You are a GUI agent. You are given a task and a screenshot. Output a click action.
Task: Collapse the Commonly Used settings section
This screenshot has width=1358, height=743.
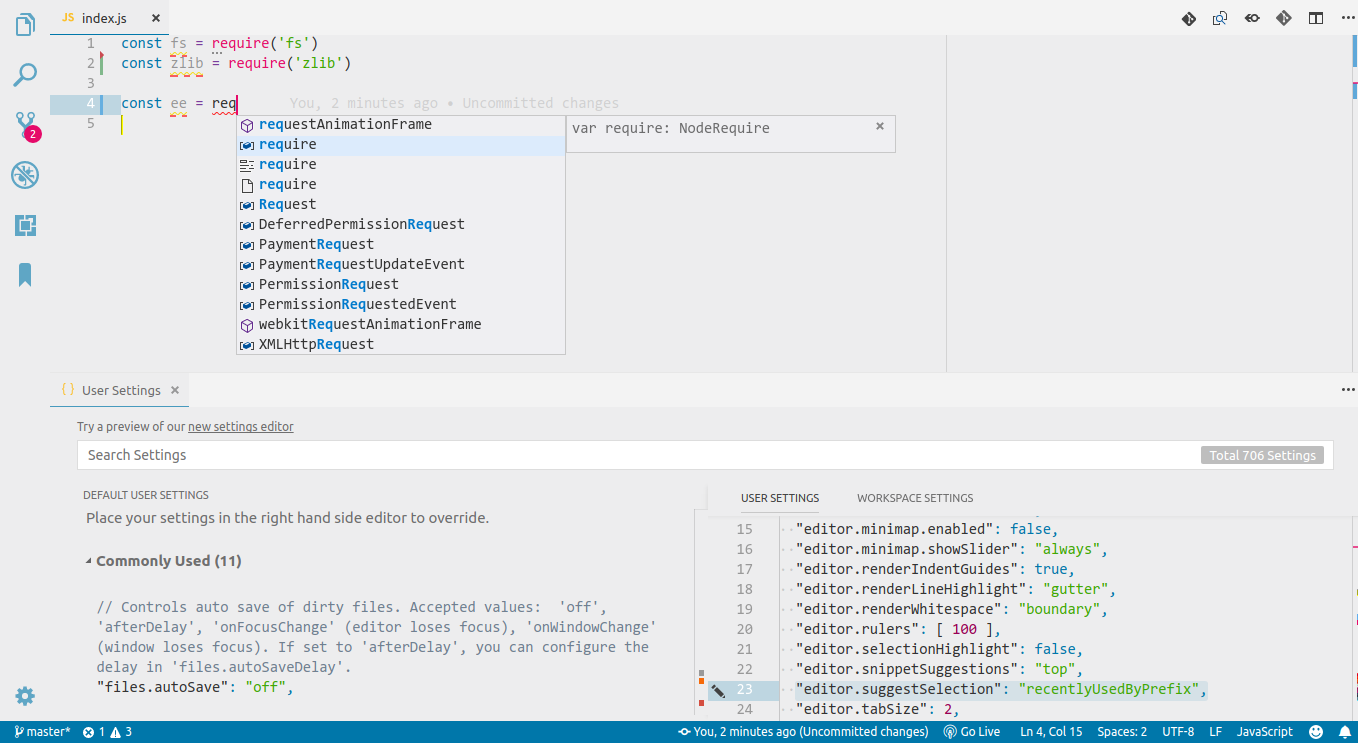[x=89, y=560]
